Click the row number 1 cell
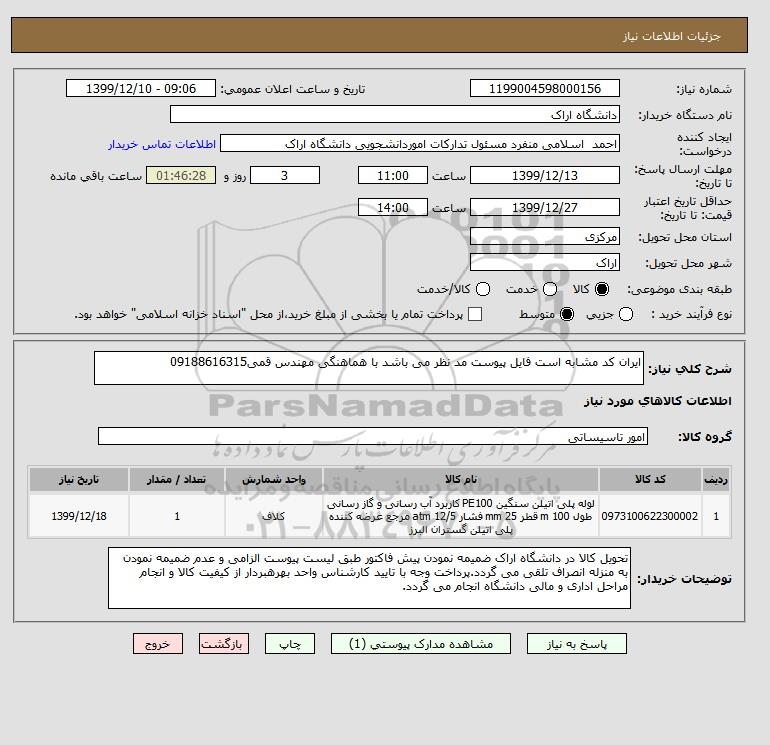Viewport: 770px width, 745px height. click(716, 516)
